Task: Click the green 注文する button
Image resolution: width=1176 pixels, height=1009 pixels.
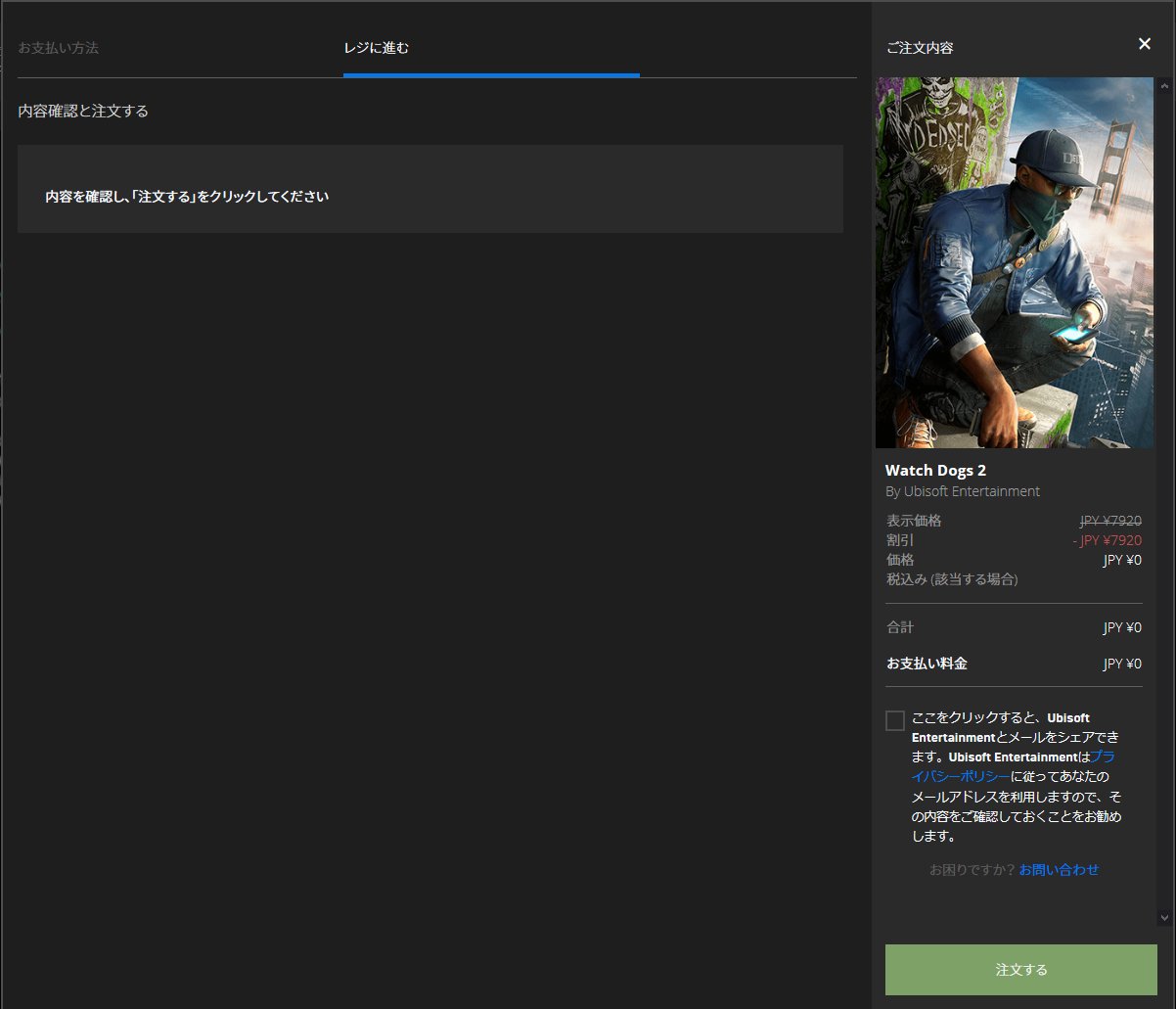Action: point(1021,970)
